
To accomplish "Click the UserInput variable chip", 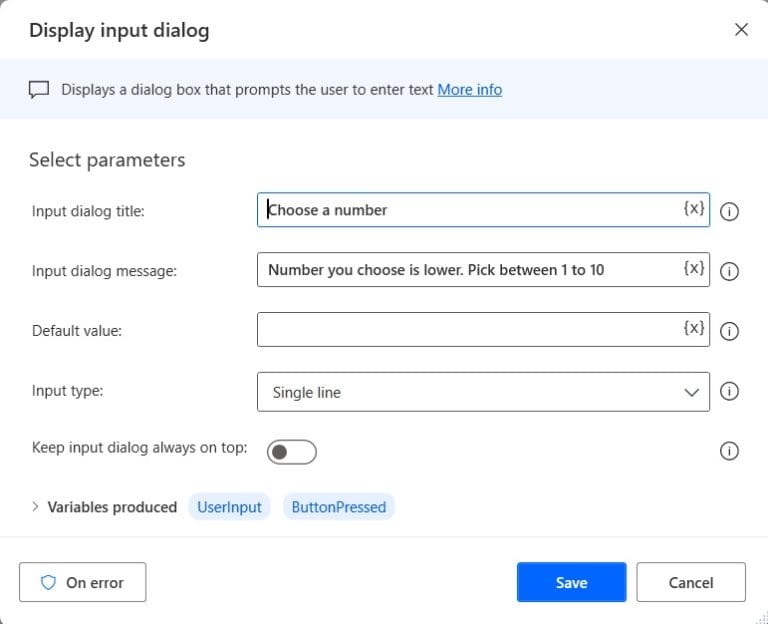I will pos(229,507).
